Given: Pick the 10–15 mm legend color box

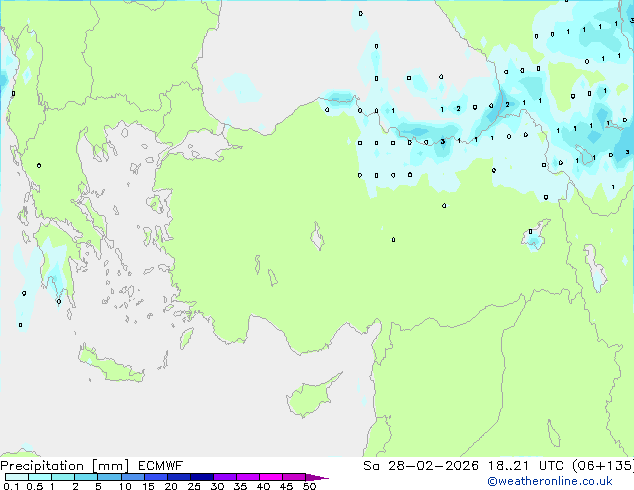Looking at the screenshot, I should pyautogui.click(x=132, y=477).
